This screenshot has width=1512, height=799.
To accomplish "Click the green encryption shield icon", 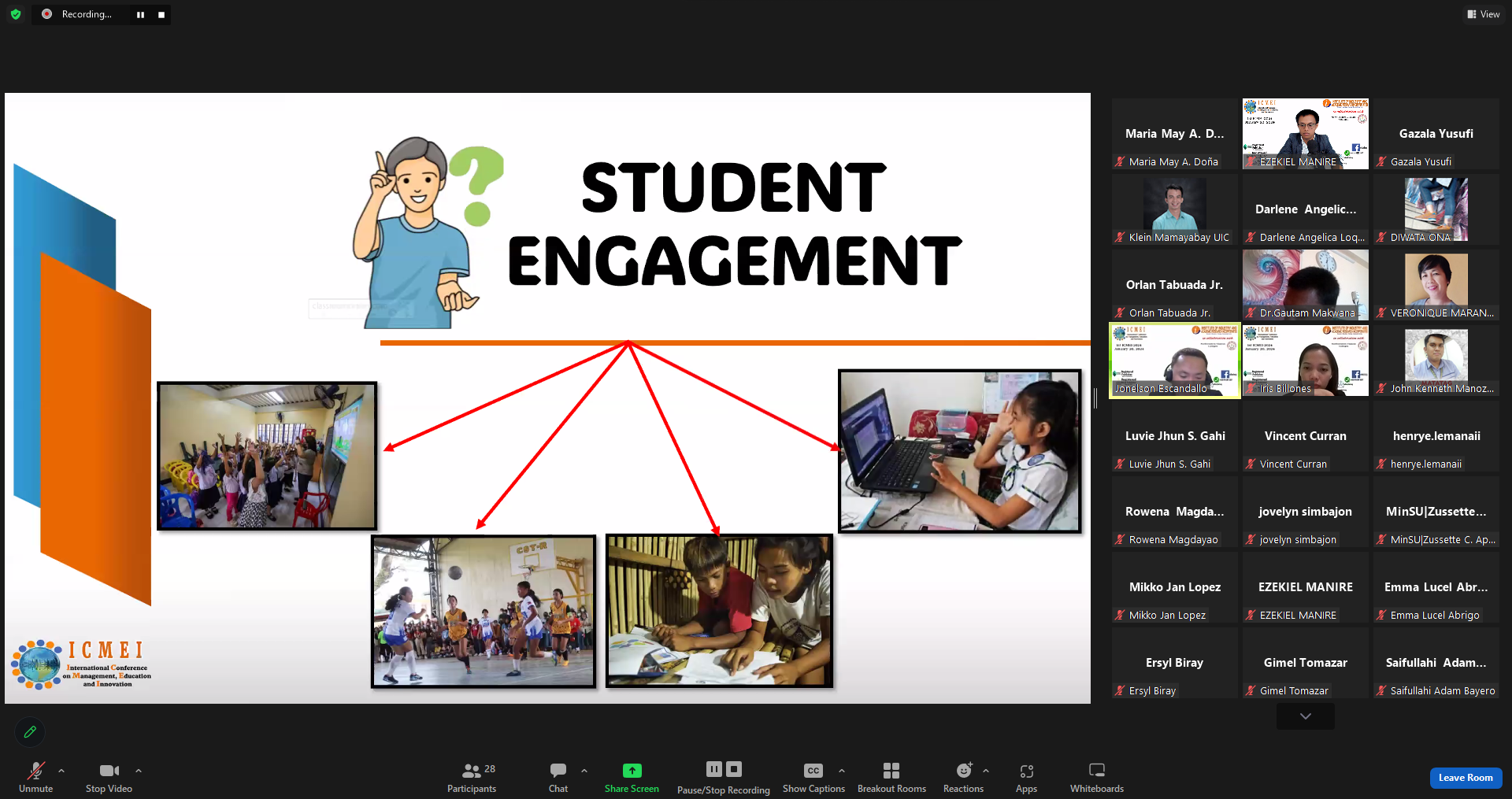I will point(16,14).
